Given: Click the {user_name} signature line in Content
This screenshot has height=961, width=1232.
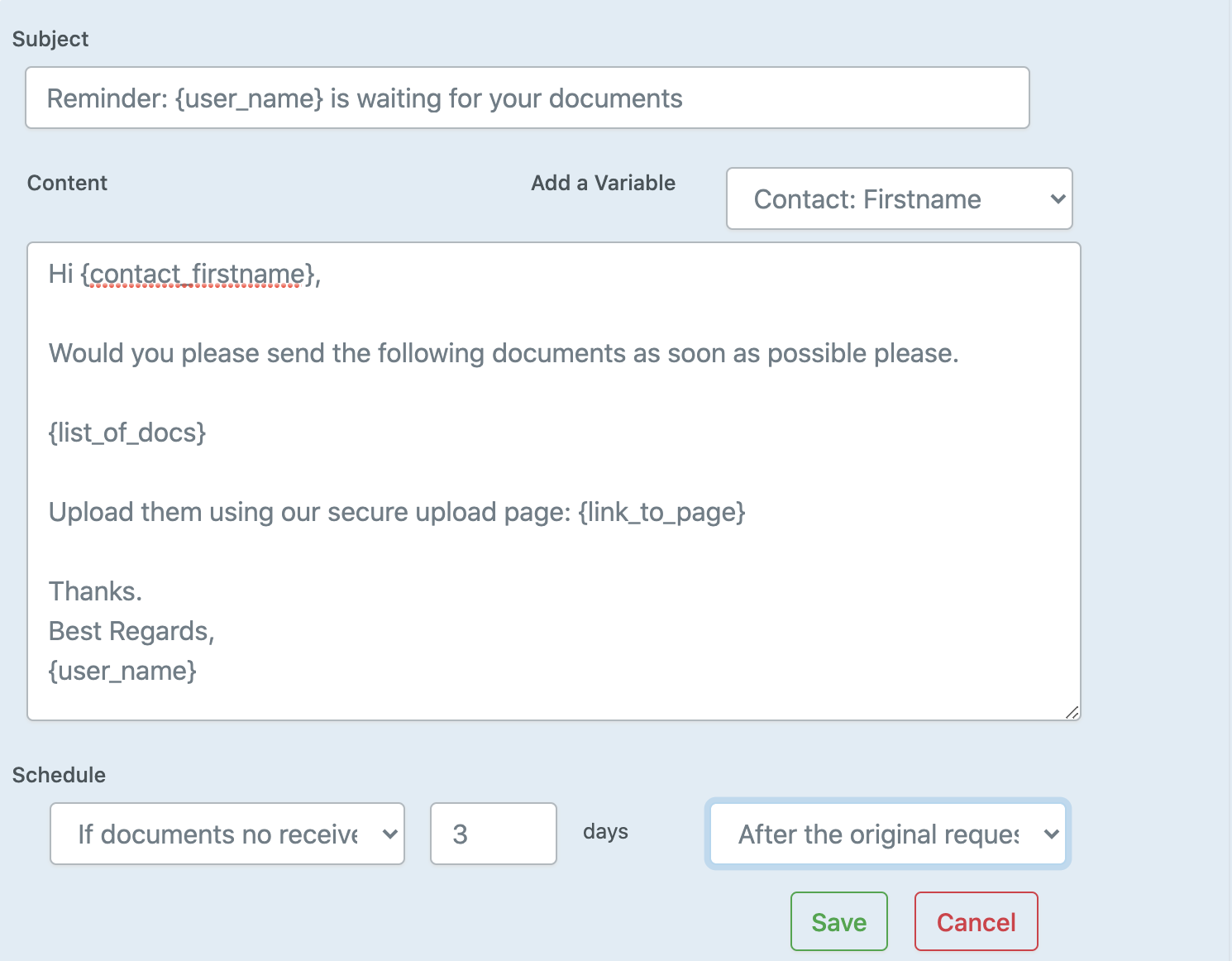Looking at the screenshot, I should [x=122, y=671].
